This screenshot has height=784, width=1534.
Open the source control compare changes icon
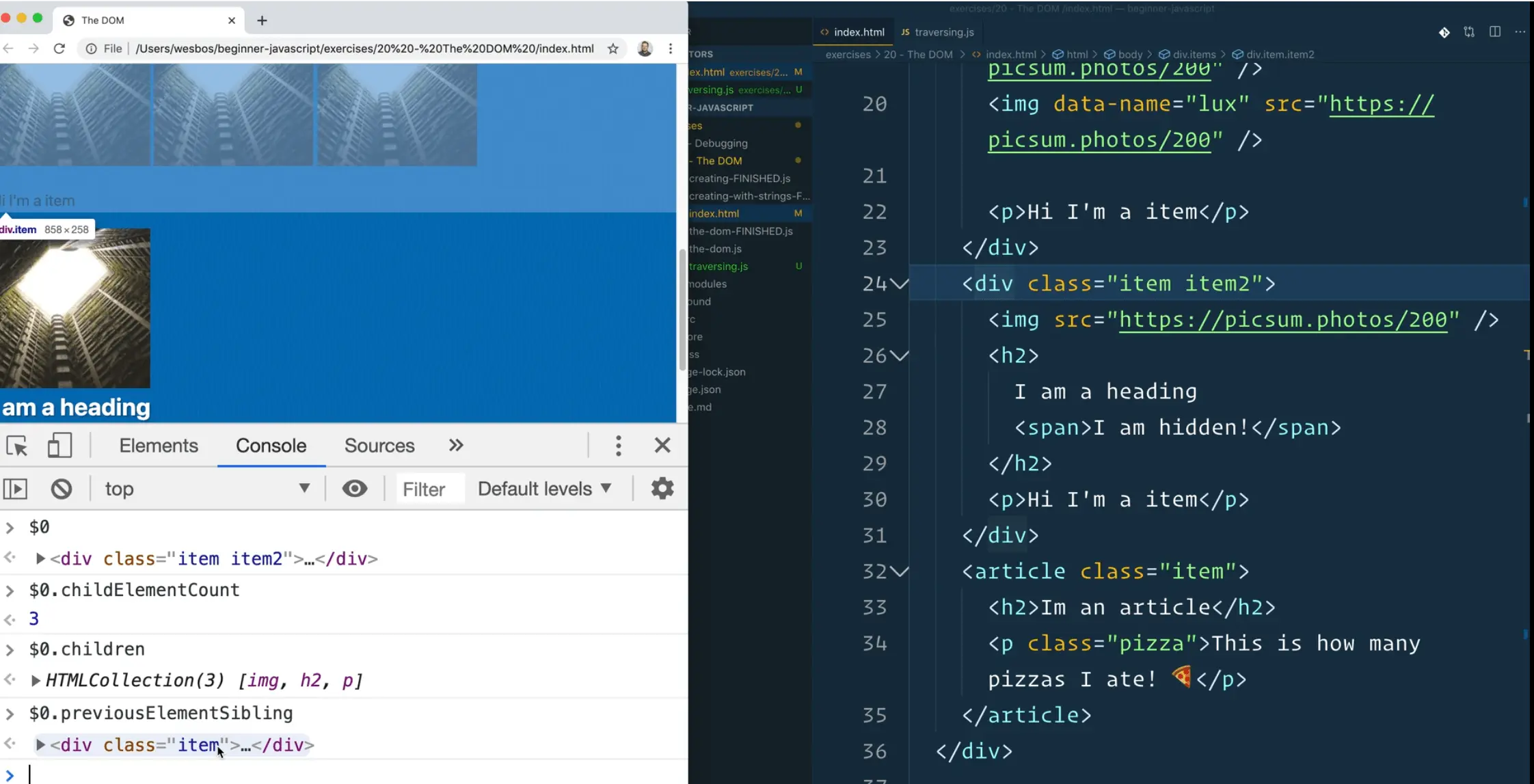click(x=1469, y=32)
